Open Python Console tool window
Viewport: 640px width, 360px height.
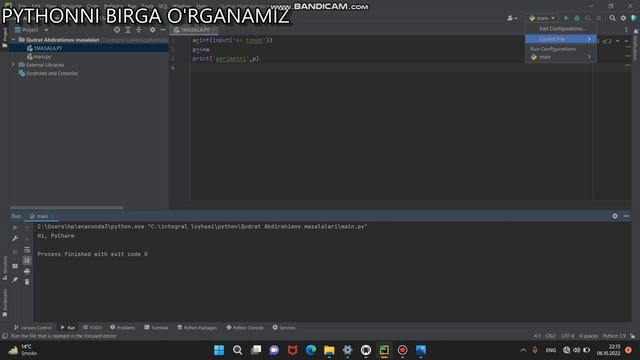(245, 327)
